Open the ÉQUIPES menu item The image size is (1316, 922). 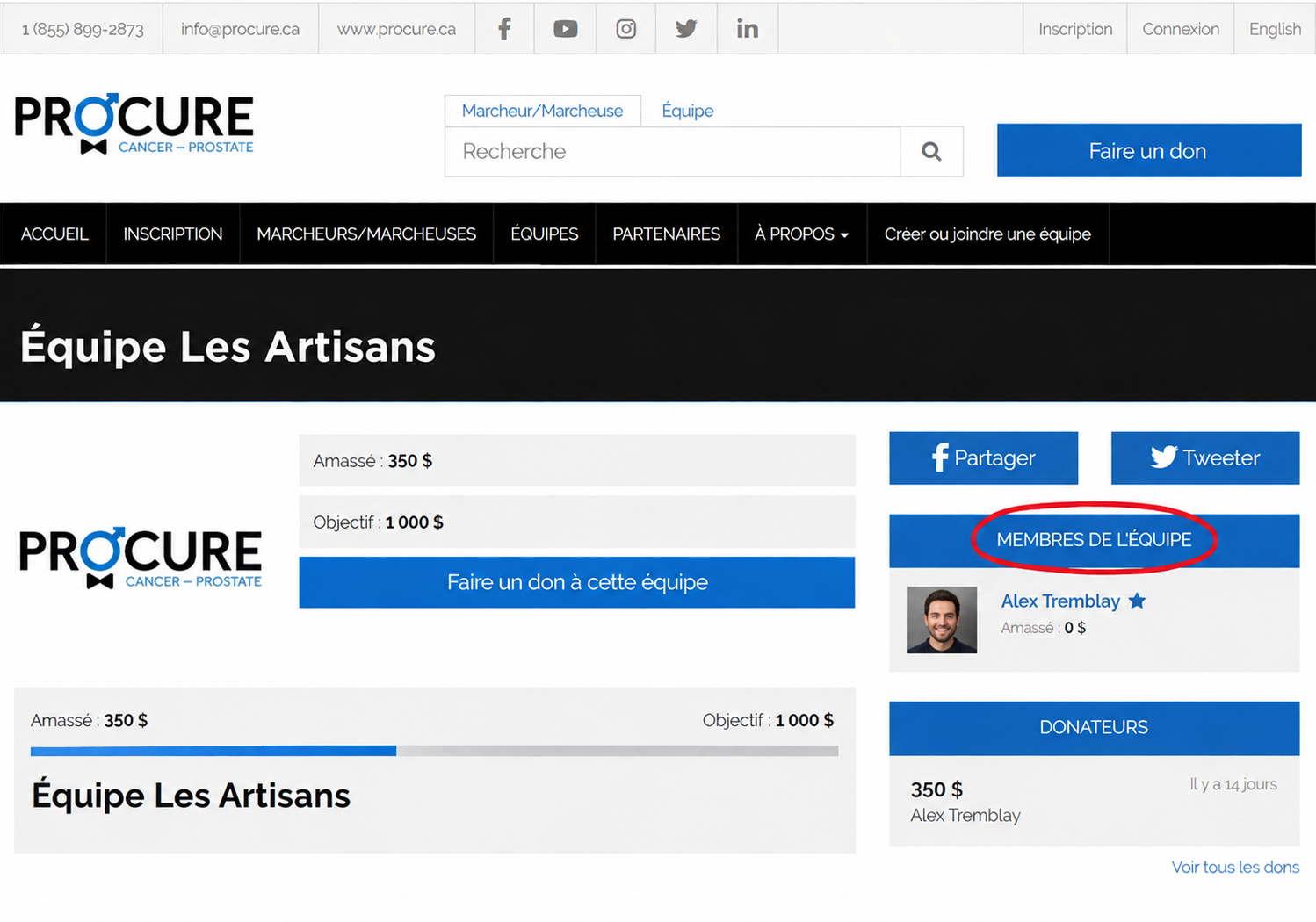tap(545, 234)
